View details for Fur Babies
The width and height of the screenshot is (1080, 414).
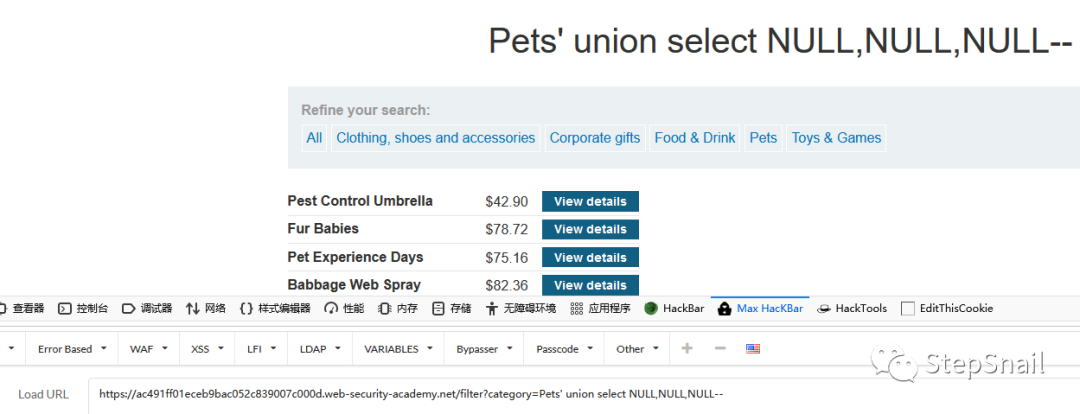590,229
